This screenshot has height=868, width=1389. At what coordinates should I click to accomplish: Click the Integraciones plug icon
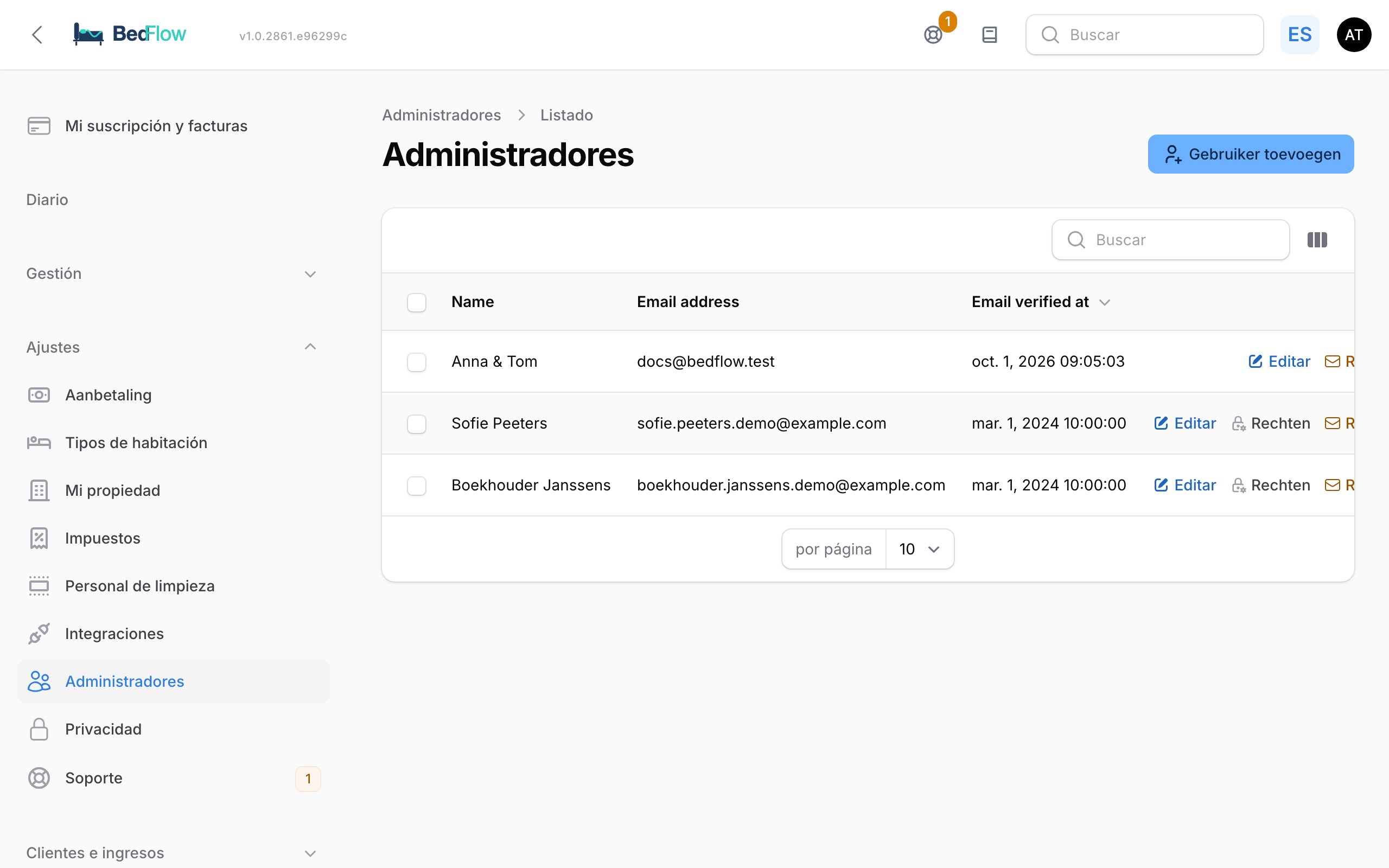(x=39, y=633)
